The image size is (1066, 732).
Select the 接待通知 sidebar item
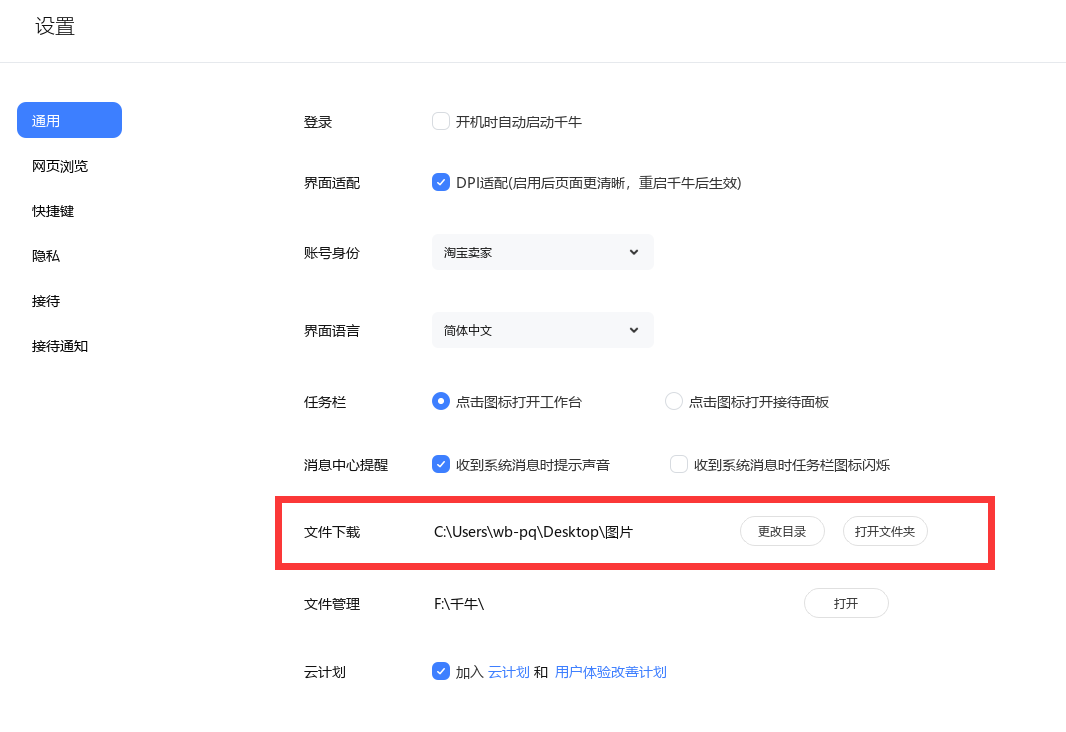(60, 346)
